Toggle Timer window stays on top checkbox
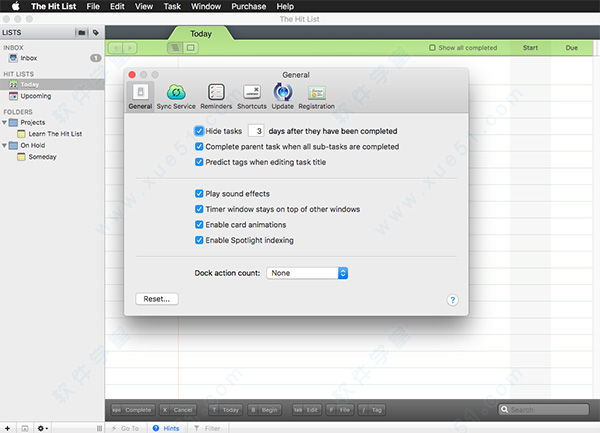This screenshot has width=600, height=433. 199,209
